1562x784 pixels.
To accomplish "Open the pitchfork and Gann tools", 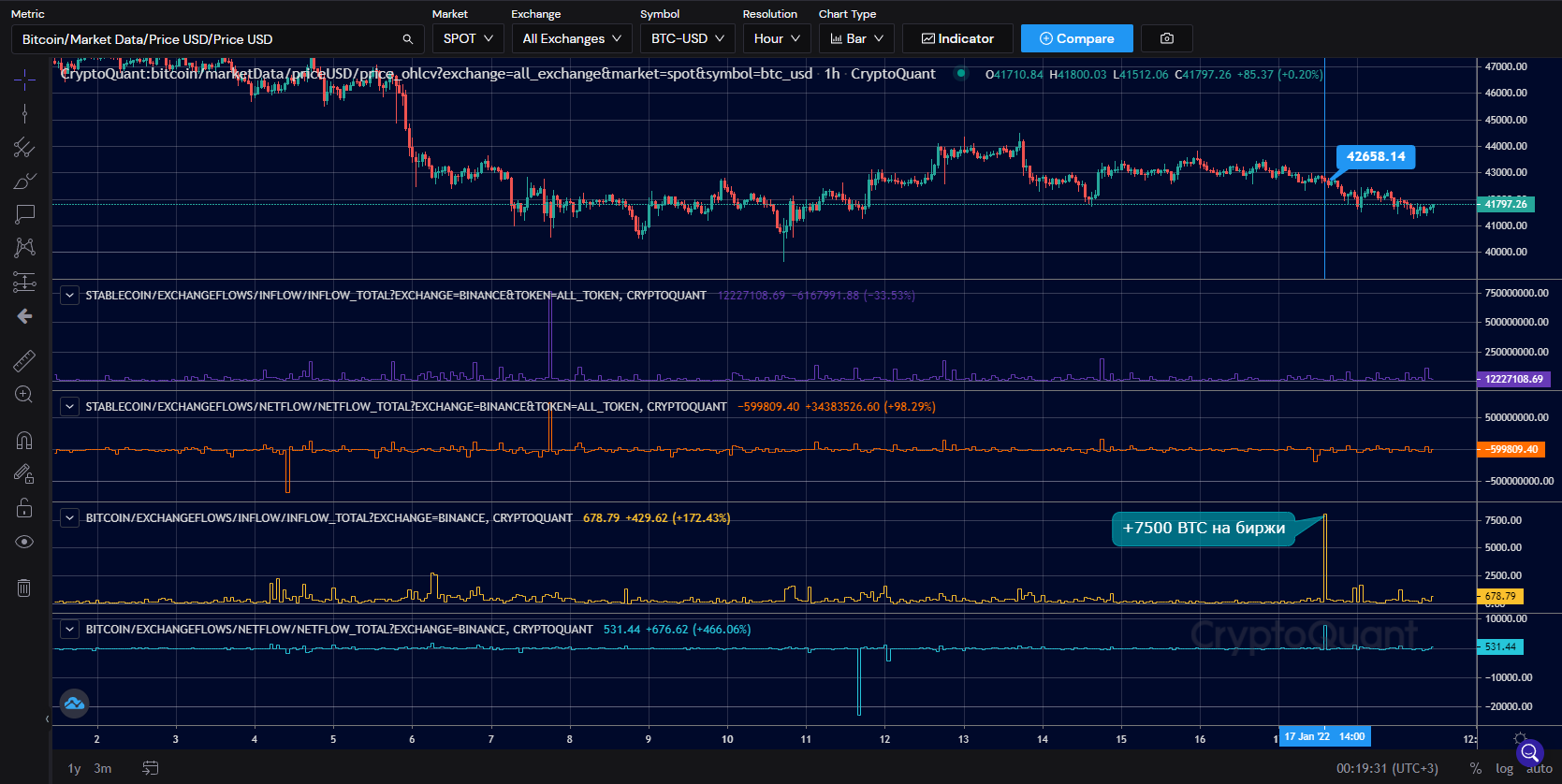I will (x=24, y=147).
